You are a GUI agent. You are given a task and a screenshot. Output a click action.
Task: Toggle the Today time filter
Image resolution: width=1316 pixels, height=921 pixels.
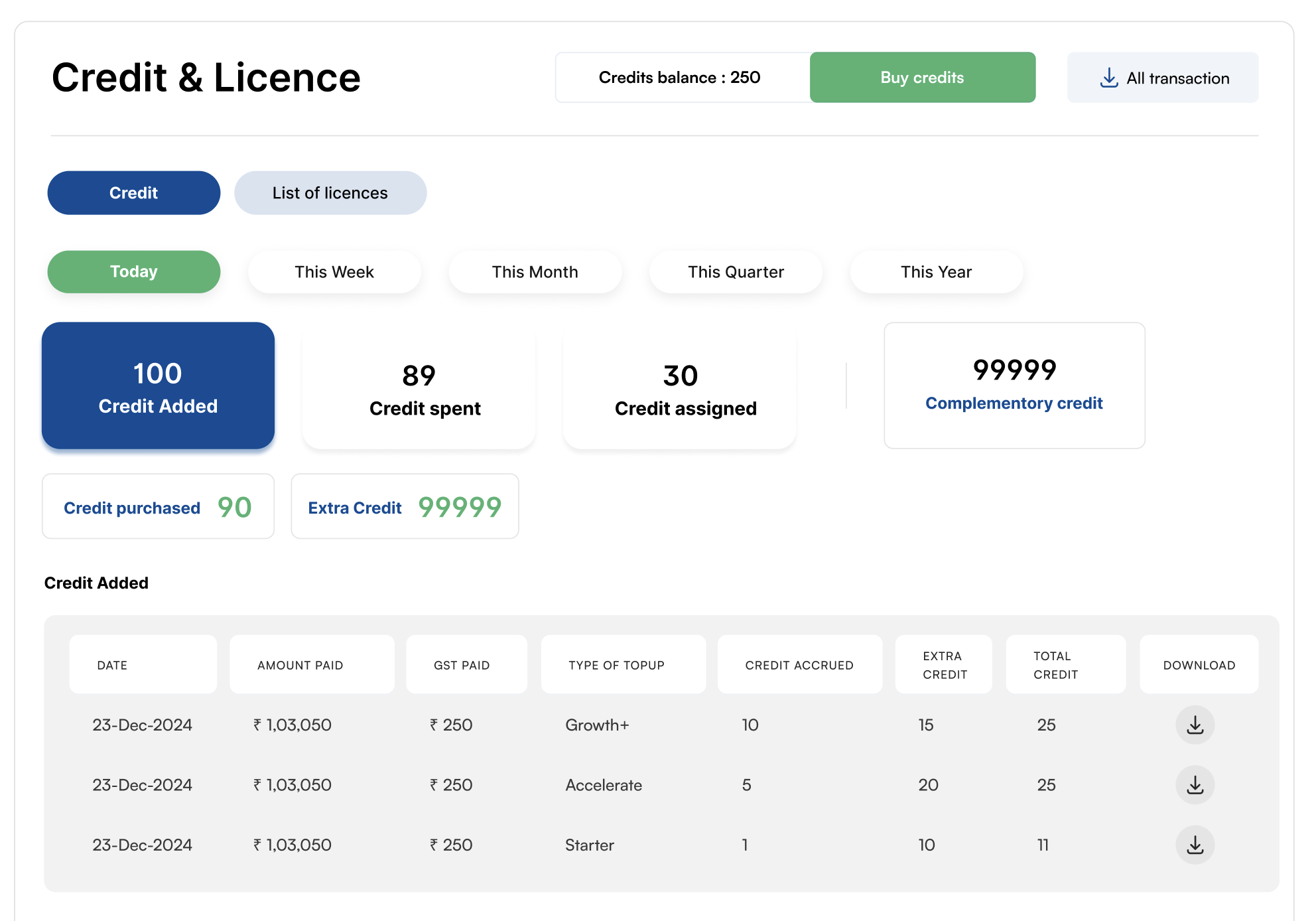pos(133,271)
